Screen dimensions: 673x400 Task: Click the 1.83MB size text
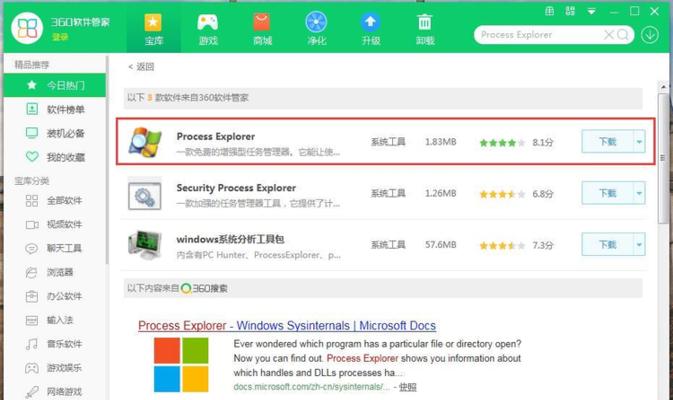click(441, 142)
